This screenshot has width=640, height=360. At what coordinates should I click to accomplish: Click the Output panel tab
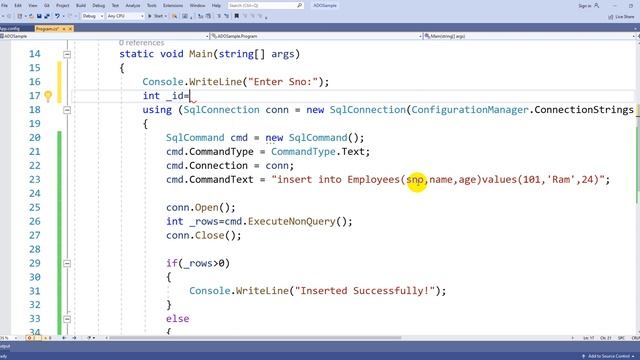point(5,346)
